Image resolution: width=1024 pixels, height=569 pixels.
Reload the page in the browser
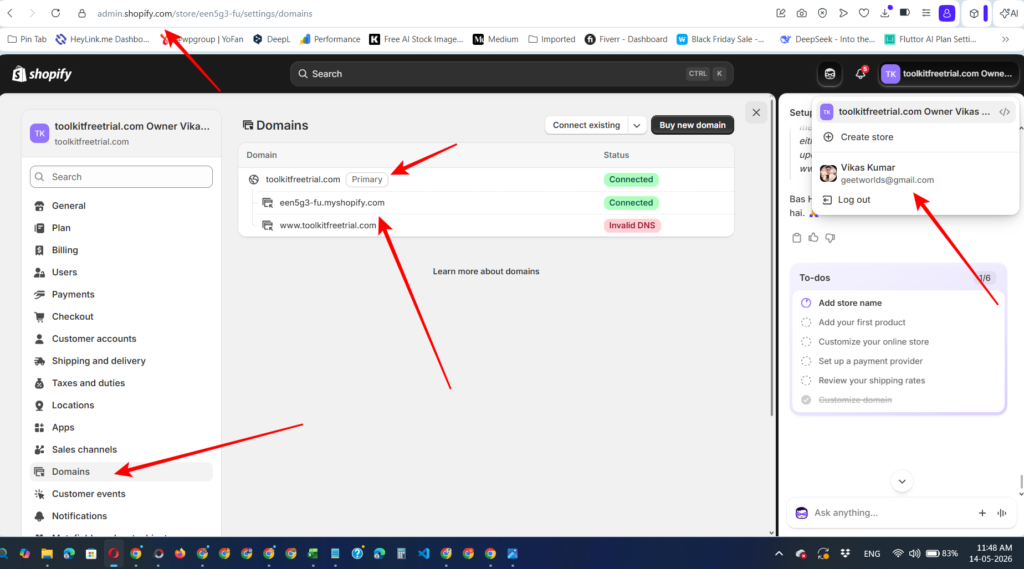click(56, 13)
